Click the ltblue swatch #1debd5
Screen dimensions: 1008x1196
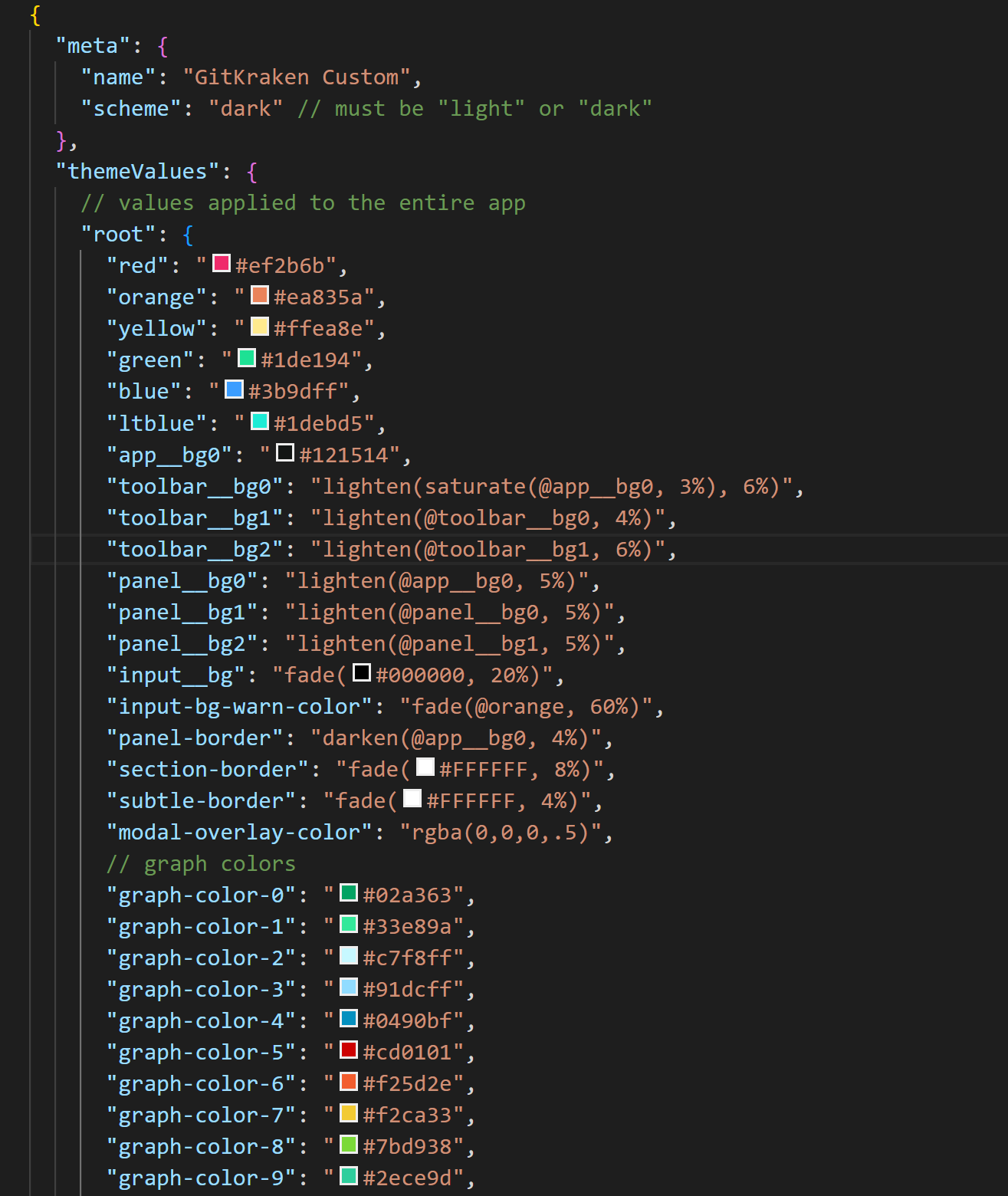pos(260,421)
